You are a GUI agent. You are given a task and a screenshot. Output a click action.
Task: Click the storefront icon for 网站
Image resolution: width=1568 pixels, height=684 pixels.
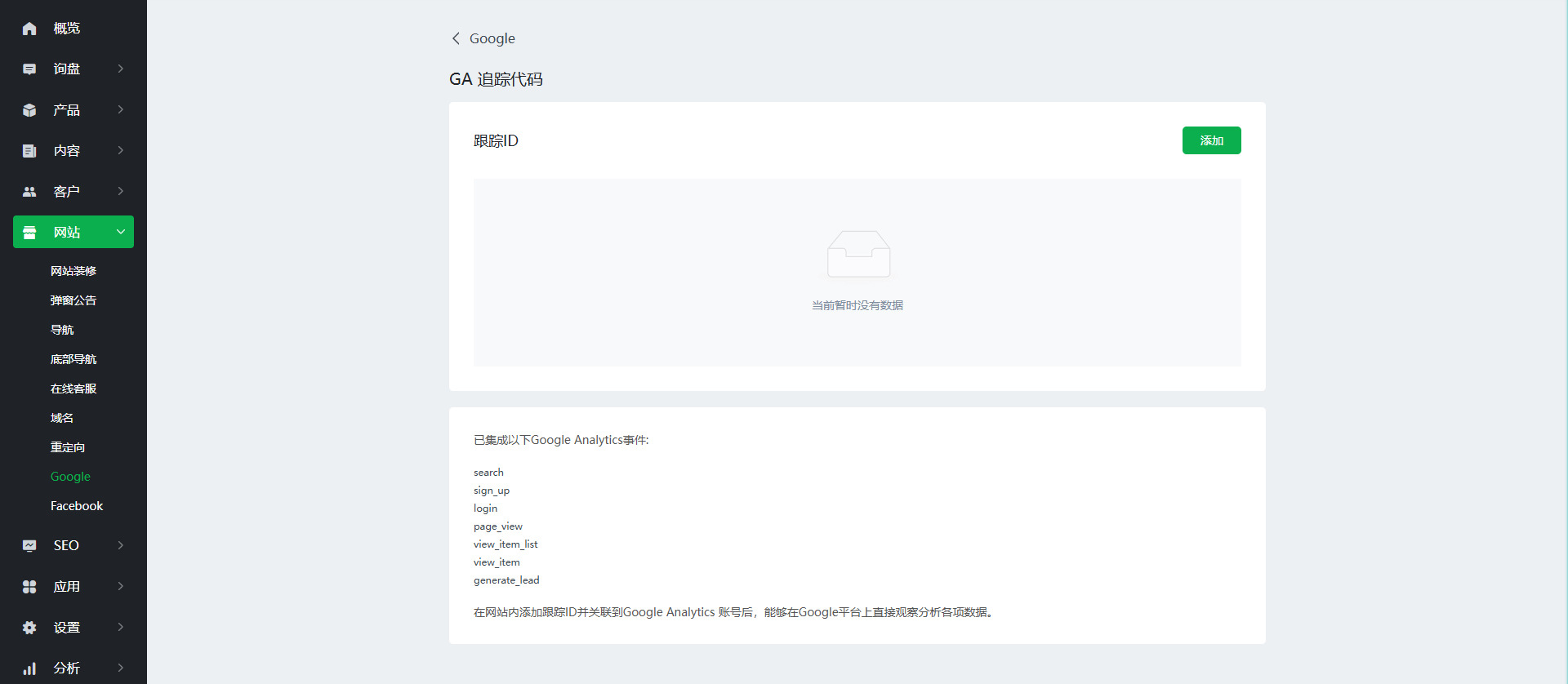pos(29,233)
